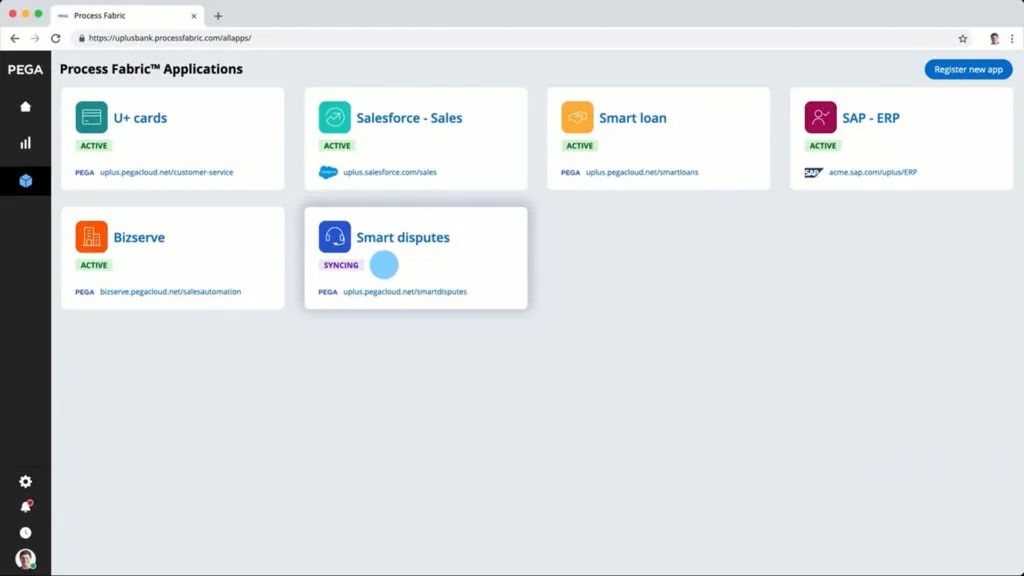Click uplus.salesforce.com/sales URL
Viewport: 1024px width, 576px height.
(390, 172)
